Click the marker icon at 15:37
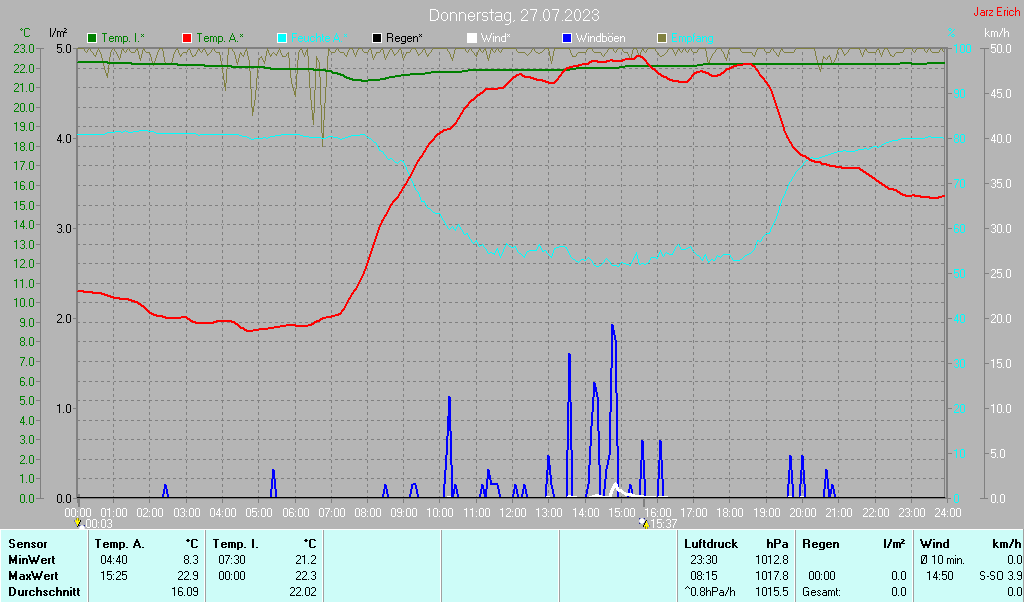 (x=643, y=522)
